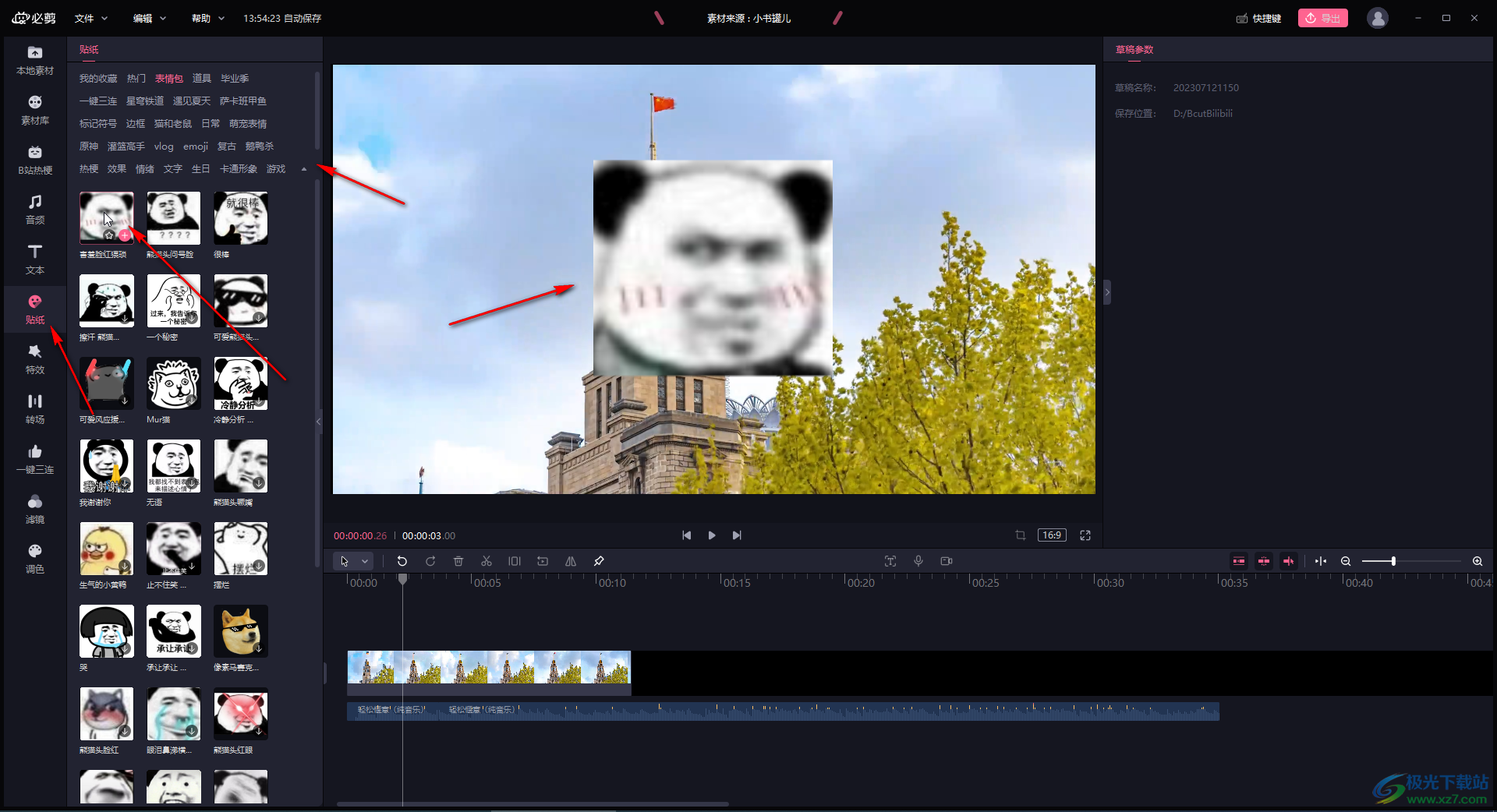Select the video clip on the timeline
This screenshot has height=812, width=1497.
click(x=489, y=673)
